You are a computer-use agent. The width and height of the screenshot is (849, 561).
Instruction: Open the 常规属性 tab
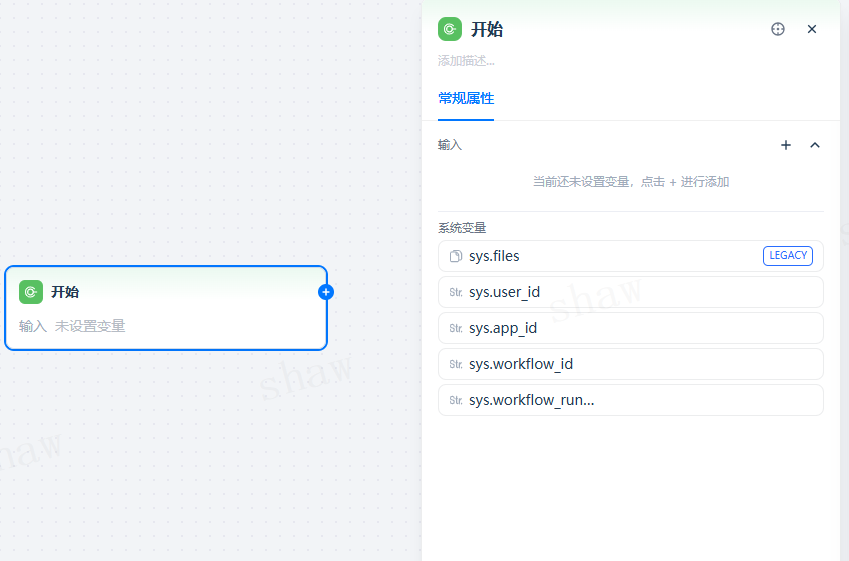tap(466, 99)
